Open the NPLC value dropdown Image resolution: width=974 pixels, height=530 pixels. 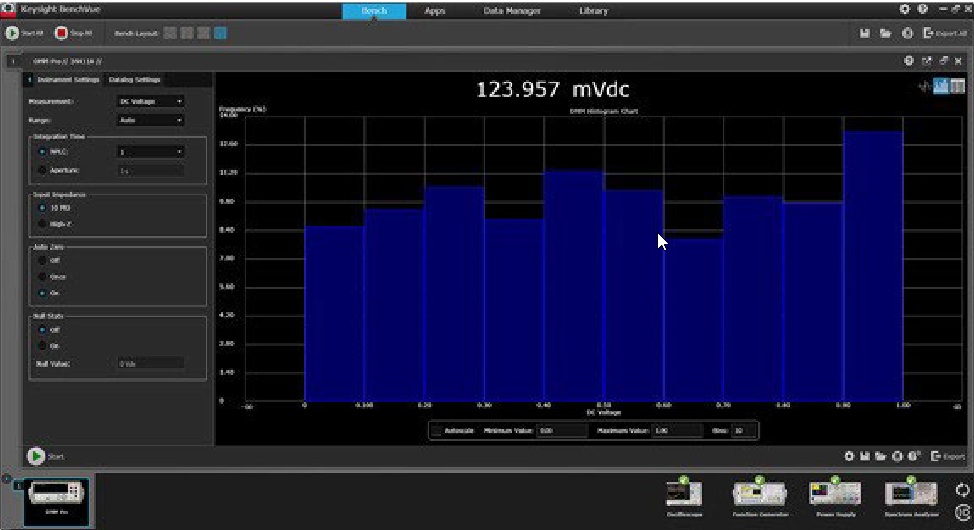[150, 152]
